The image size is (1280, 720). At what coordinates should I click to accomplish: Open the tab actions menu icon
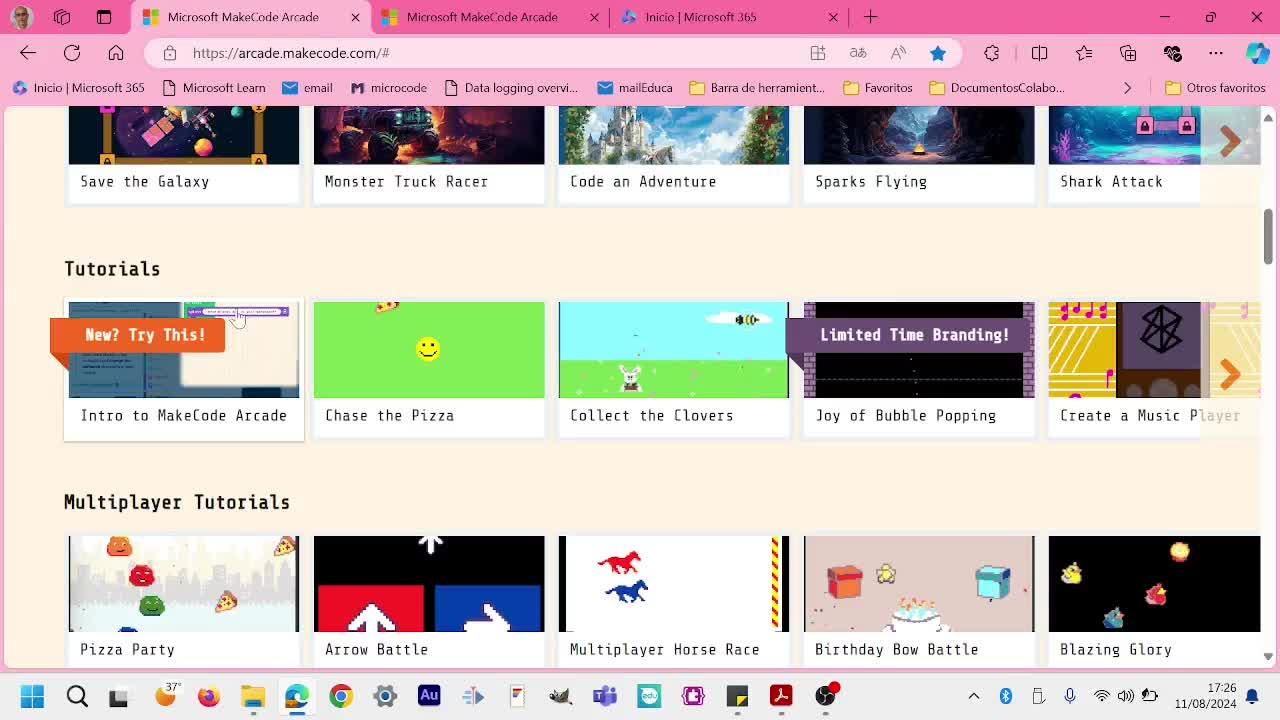pyautogui.click(x=104, y=17)
